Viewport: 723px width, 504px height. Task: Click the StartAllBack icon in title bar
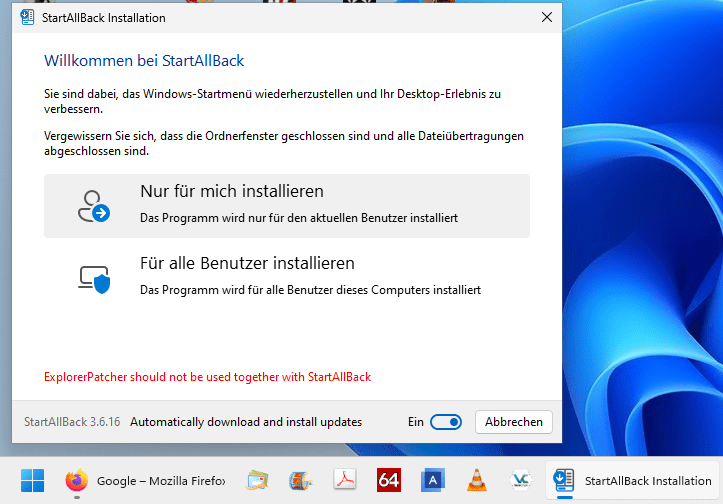click(x=27, y=18)
